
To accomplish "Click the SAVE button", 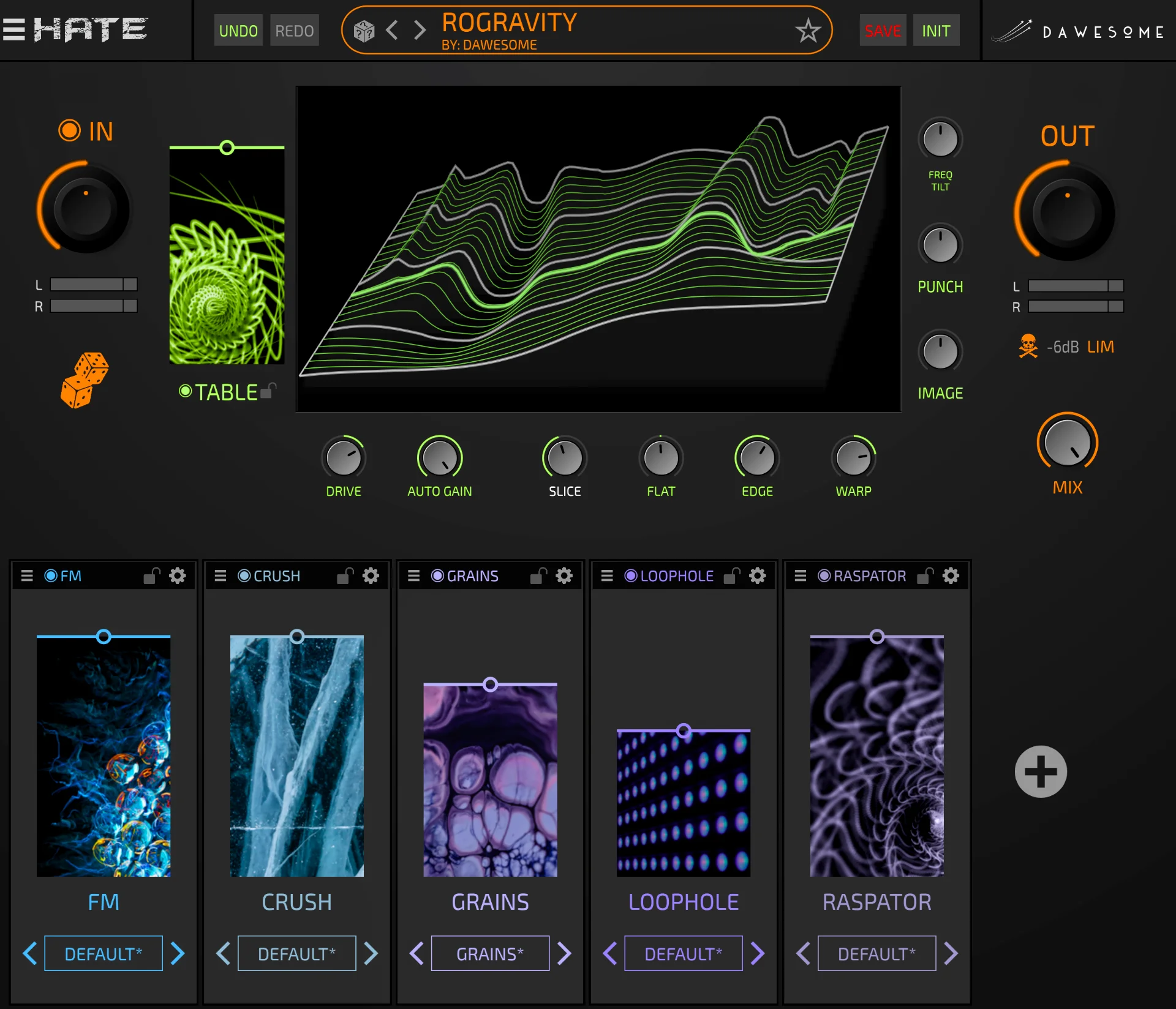I will [882, 29].
